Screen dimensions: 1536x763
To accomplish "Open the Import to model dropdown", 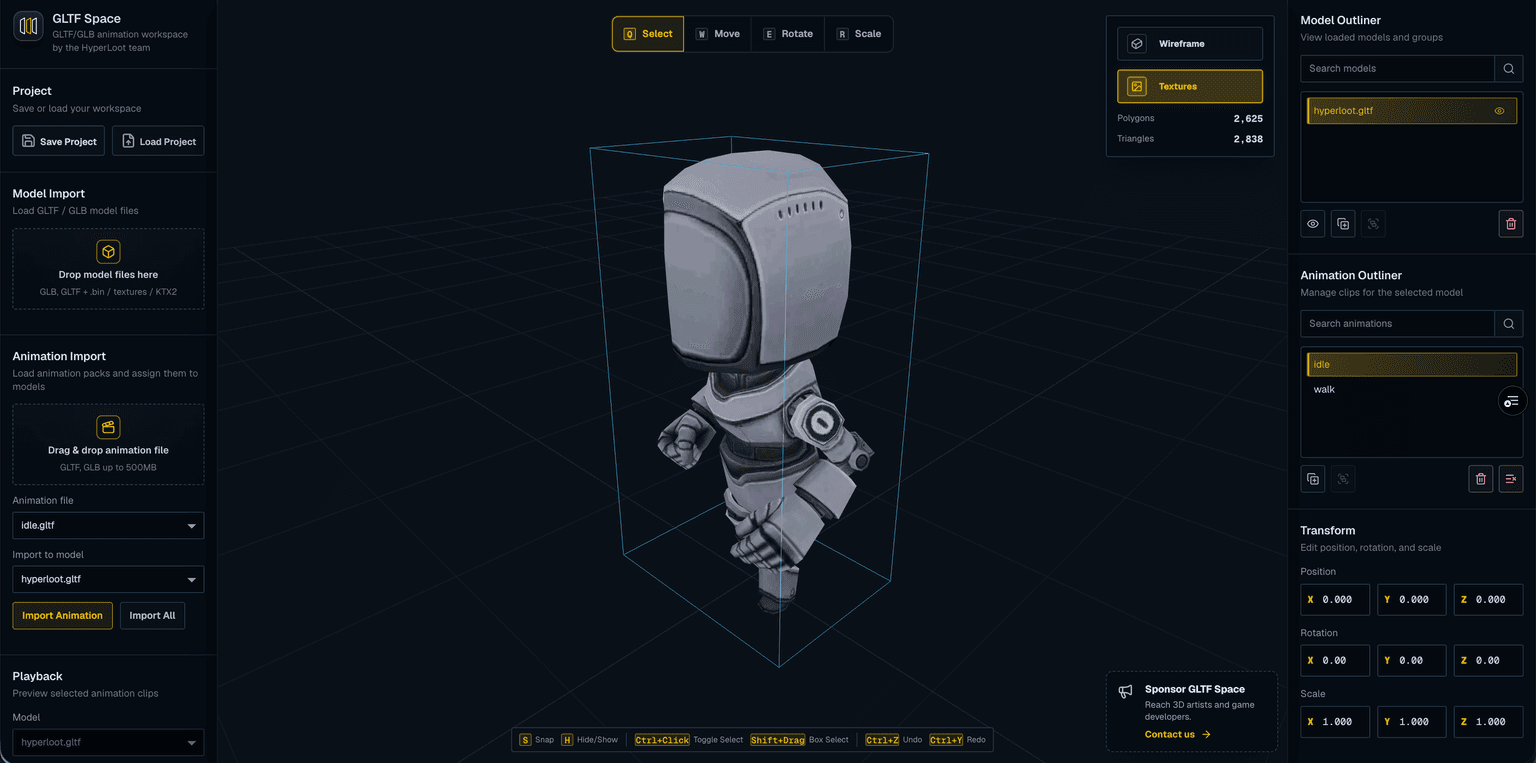I will click(x=108, y=579).
